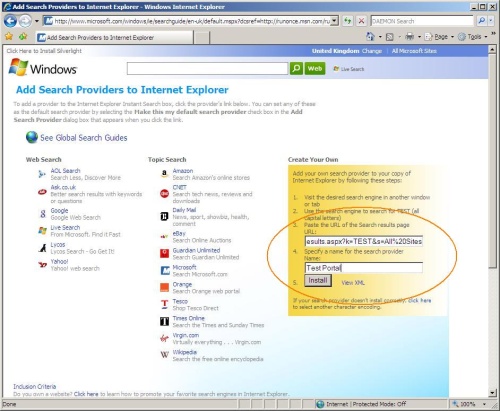Click in the DAEMON Search box
Viewport: 500px width, 411px height.
(x=422, y=21)
